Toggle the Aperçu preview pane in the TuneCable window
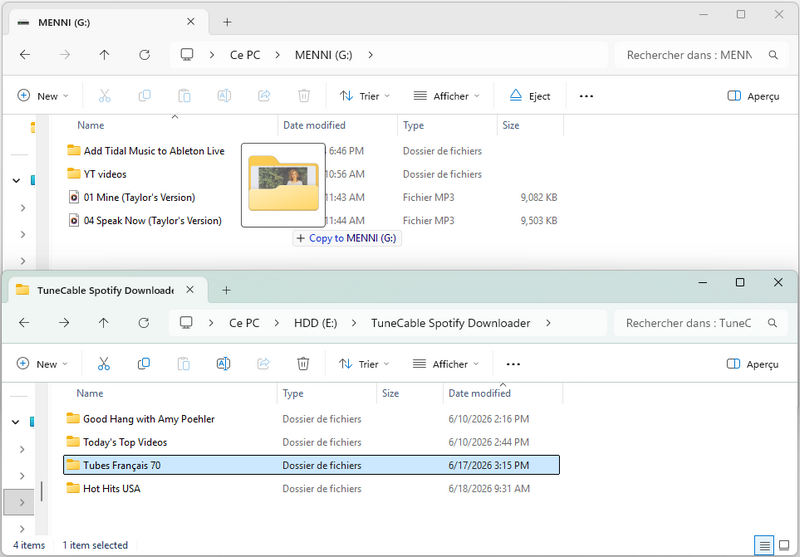Screen dimensions: 800x557 (x=752, y=364)
